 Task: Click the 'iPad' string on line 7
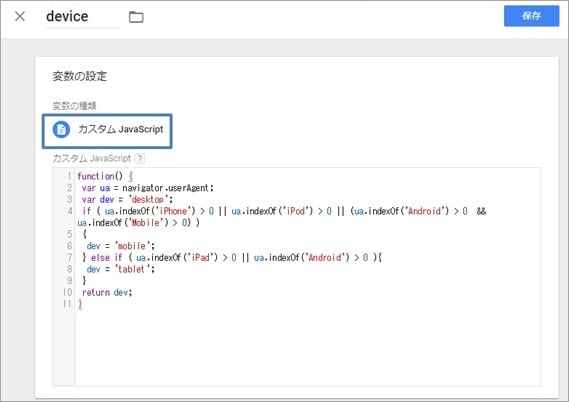[201, 258]
